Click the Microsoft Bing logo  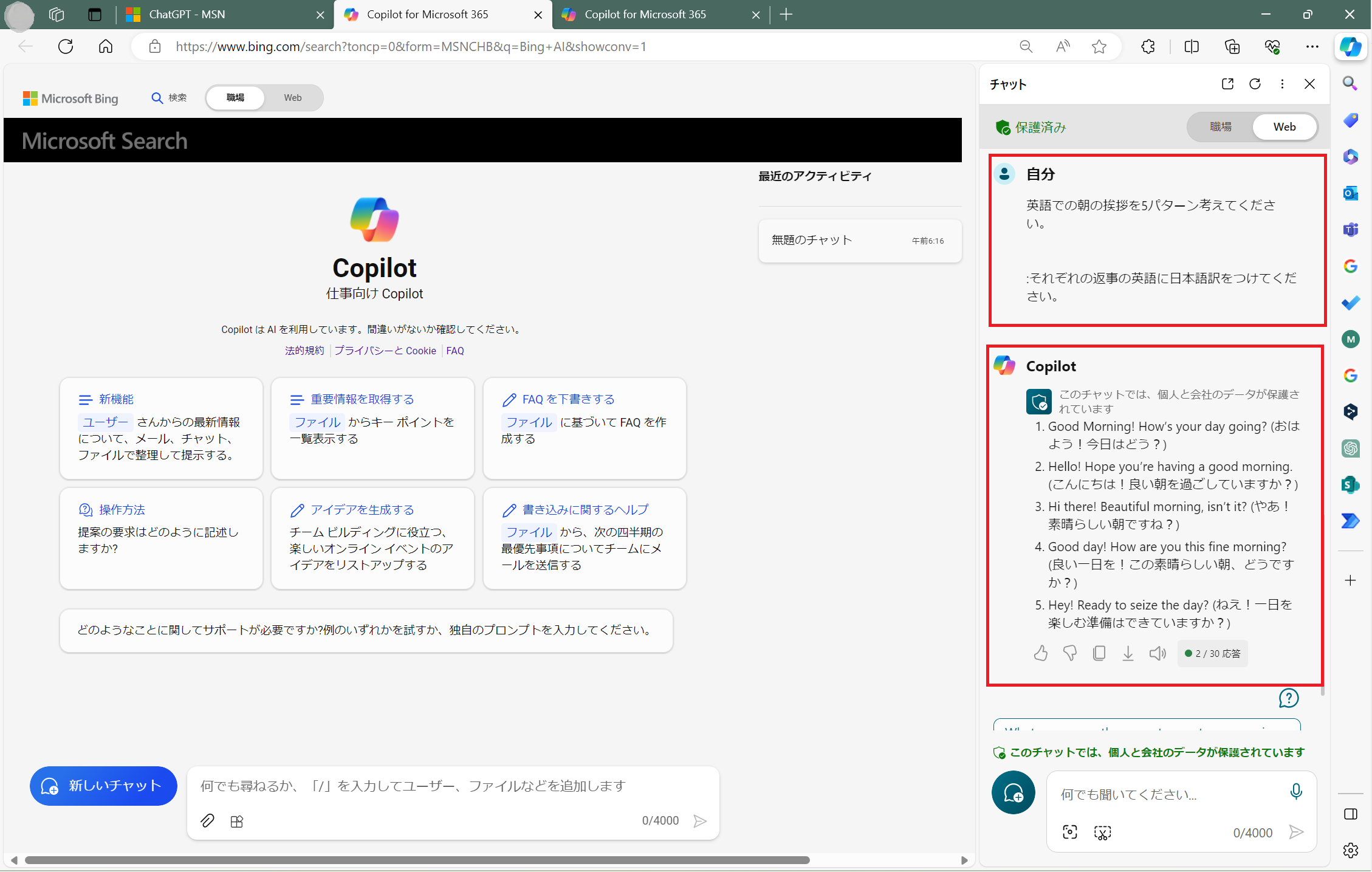[70, 98]
